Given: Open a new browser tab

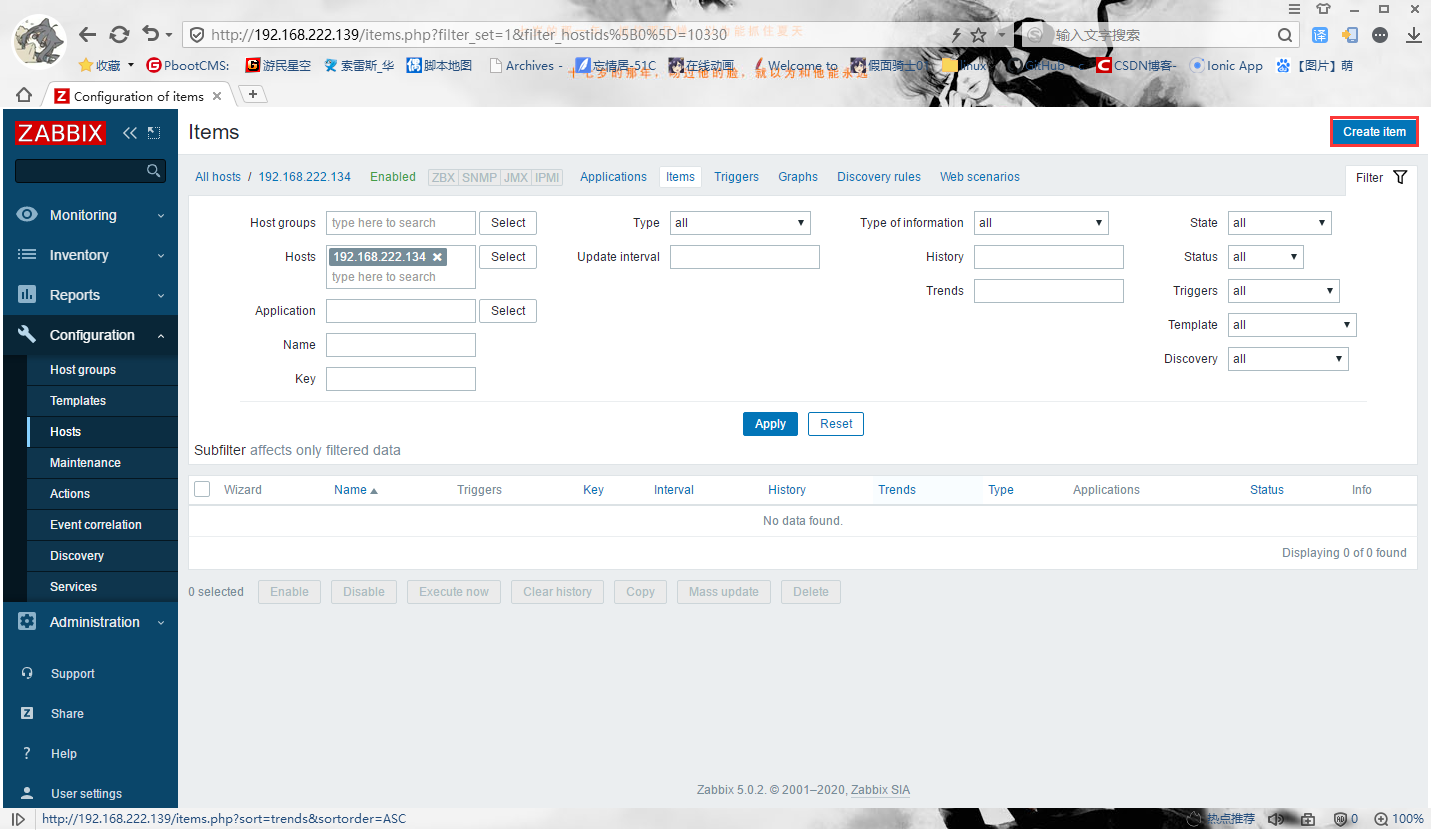Looking at the screenshot, I should point(253,94).
